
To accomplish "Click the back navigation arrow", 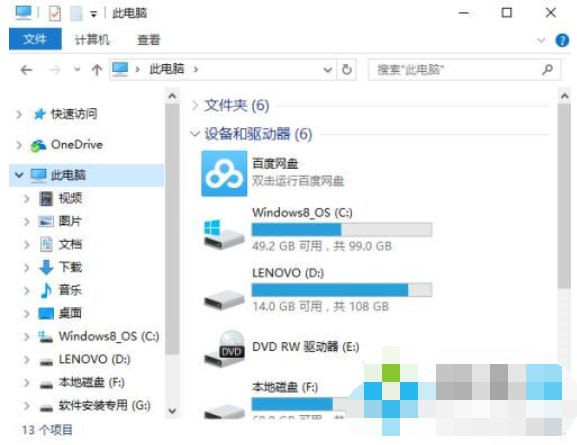I will (x=26, y=69).
